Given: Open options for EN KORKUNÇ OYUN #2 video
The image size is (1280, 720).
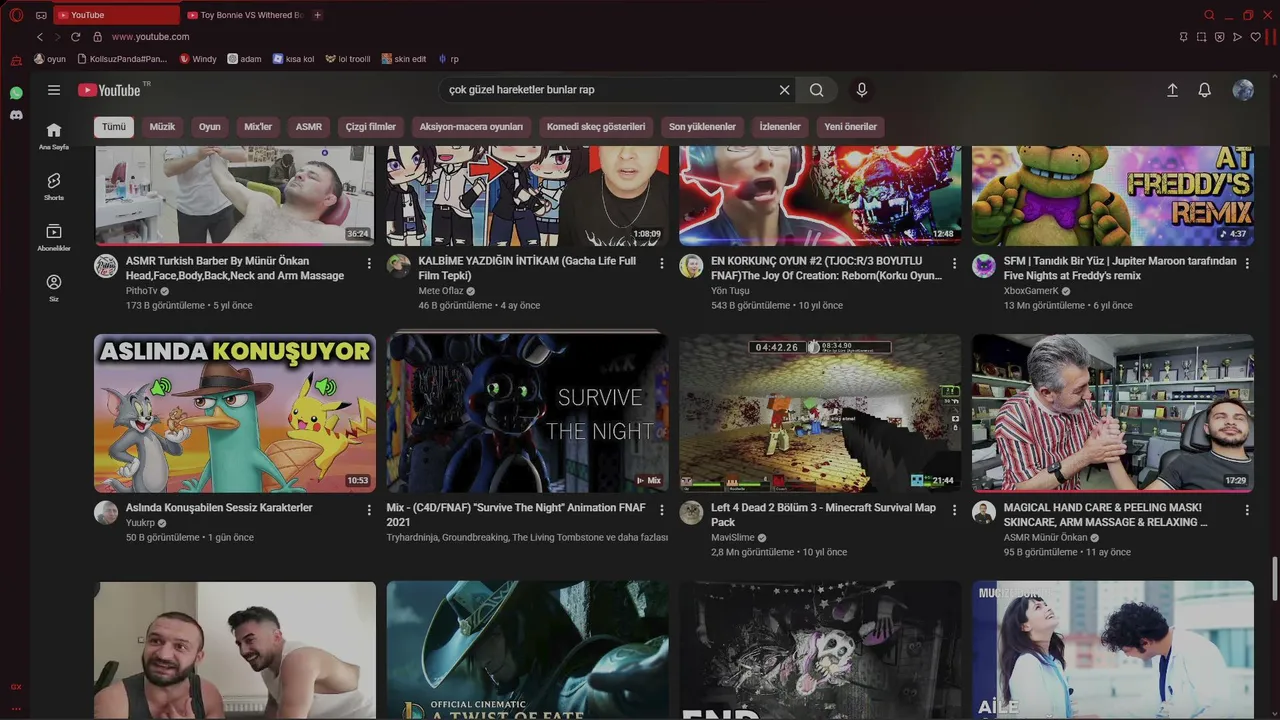Looking at the screenshot, I should (x=954, y=263).
